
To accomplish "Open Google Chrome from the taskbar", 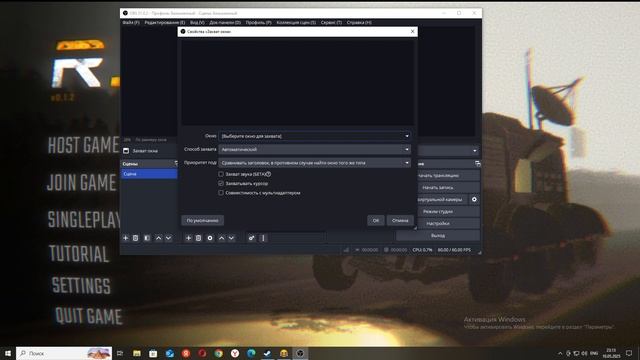I will [218, 353].
